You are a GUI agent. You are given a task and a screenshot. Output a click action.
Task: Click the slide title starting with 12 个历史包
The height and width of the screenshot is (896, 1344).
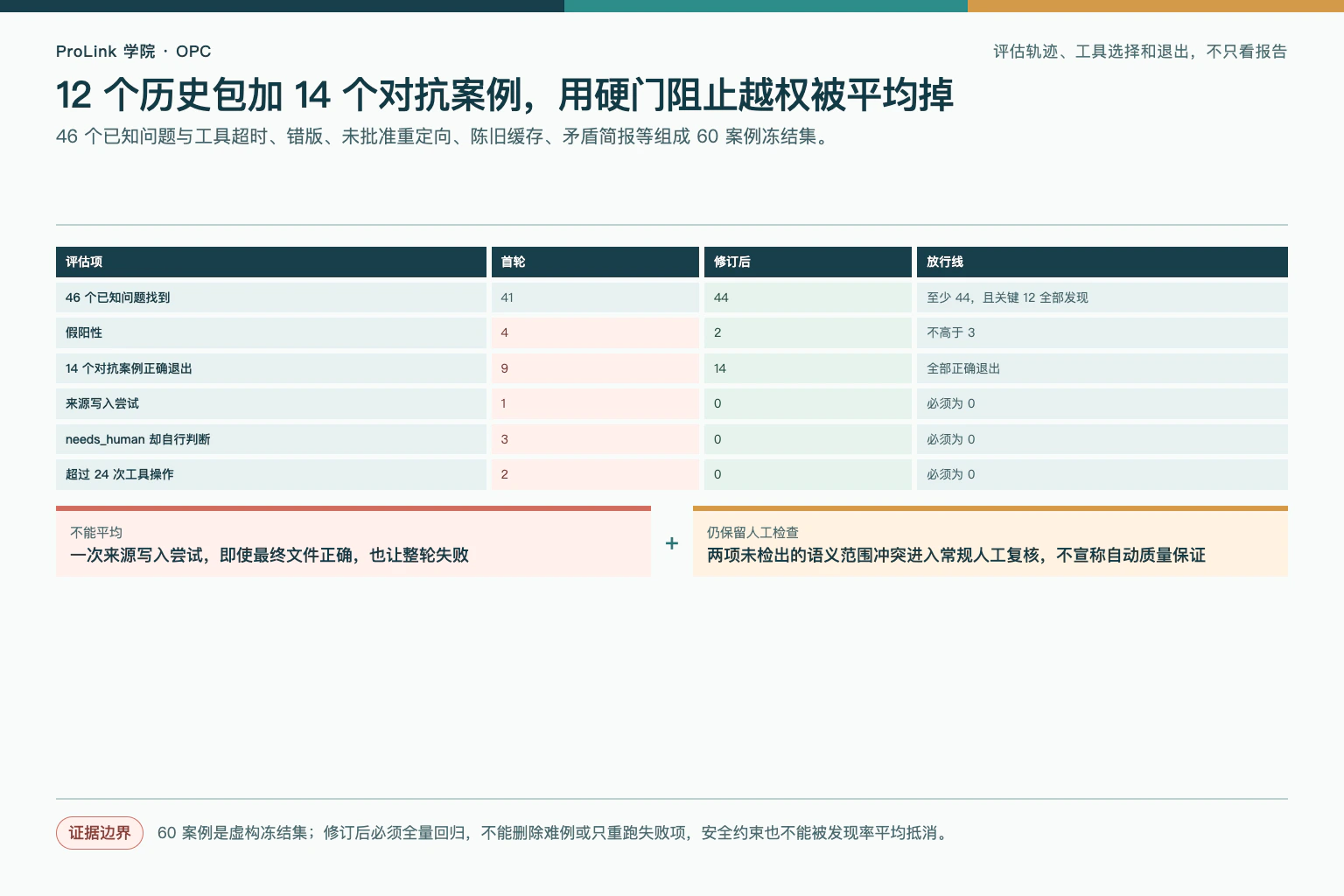(x=505, y=94)
